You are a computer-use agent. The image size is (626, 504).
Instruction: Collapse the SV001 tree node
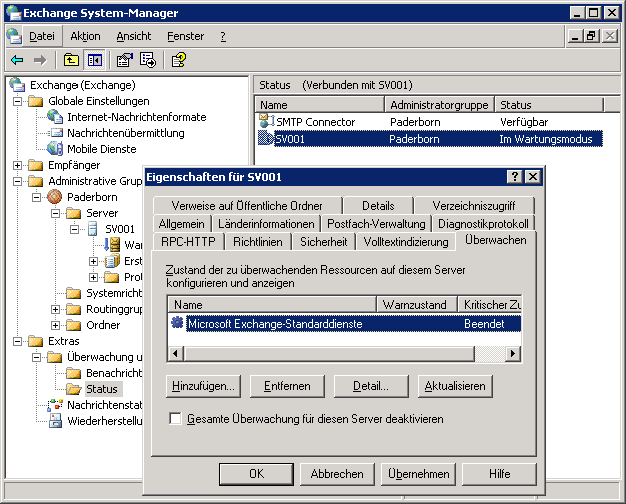[x=74, y=229]
